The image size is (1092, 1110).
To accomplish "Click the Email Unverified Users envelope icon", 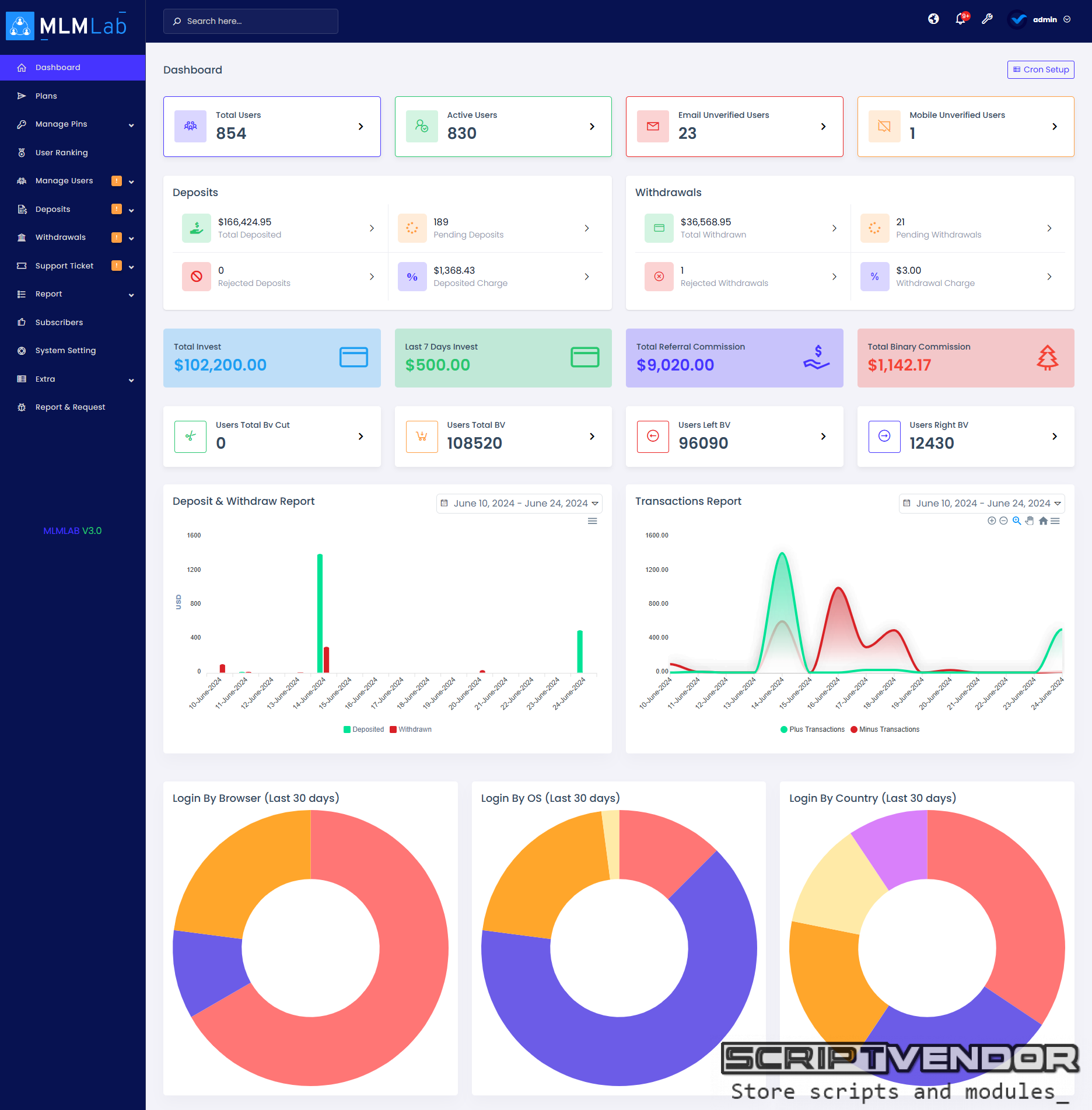I will [x=653, y=126].
